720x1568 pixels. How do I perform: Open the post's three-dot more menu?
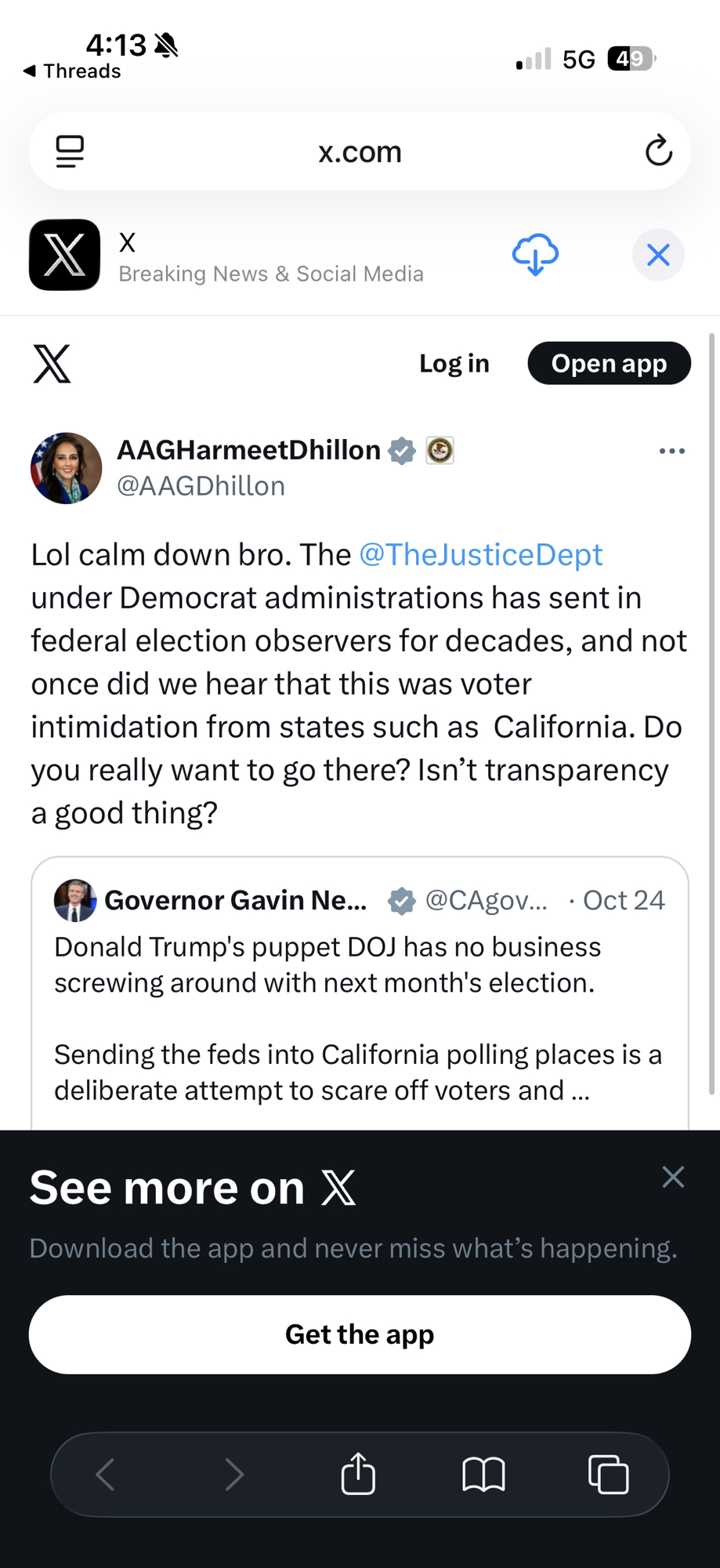671,451
